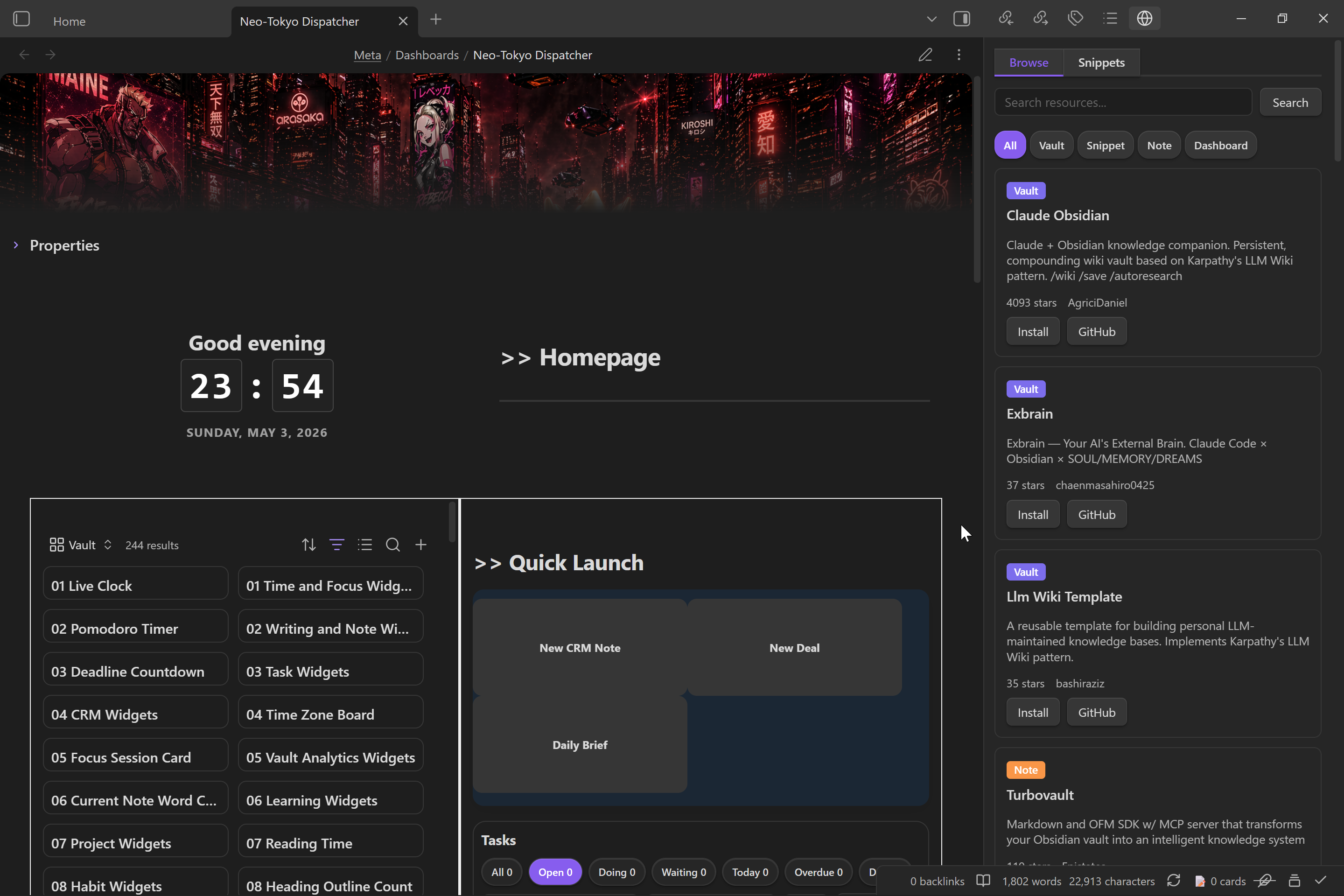Viewport: 1344px width, 896px height.
Task: Filter resources by All chip
Action: coord(1010,145)
